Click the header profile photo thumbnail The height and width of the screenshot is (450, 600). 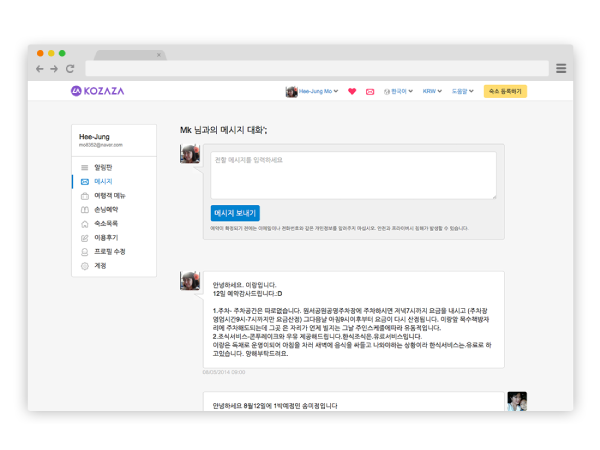(x=291, y=92)
